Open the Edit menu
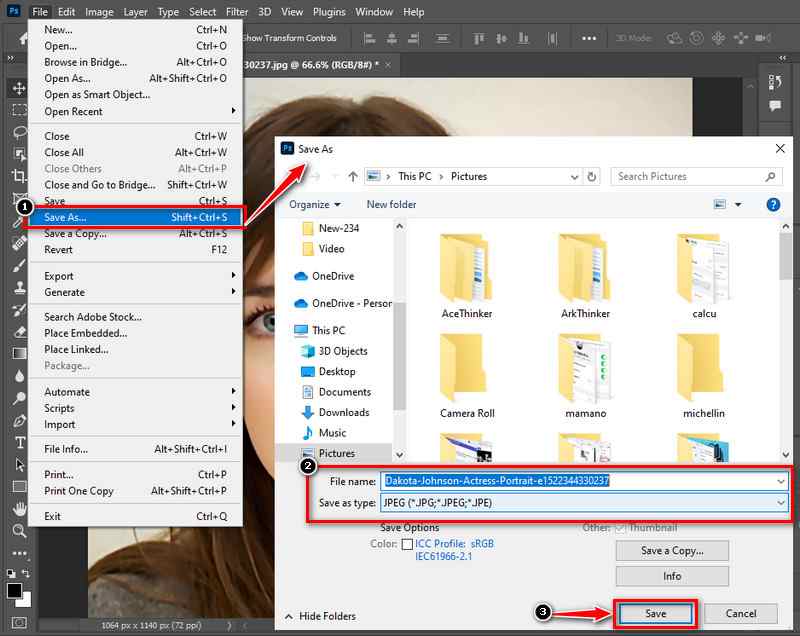The image size is (800, 636). coord(66,12)
